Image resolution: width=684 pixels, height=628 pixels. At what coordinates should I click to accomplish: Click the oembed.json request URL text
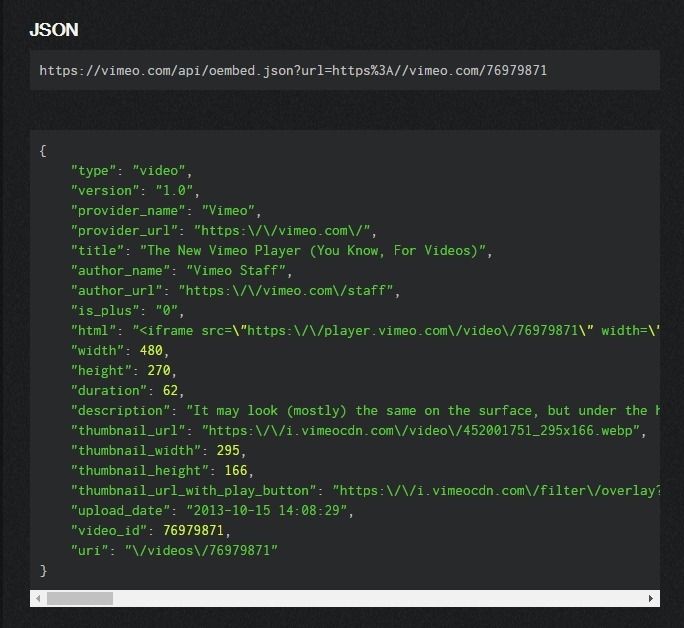tap(293, 70)
